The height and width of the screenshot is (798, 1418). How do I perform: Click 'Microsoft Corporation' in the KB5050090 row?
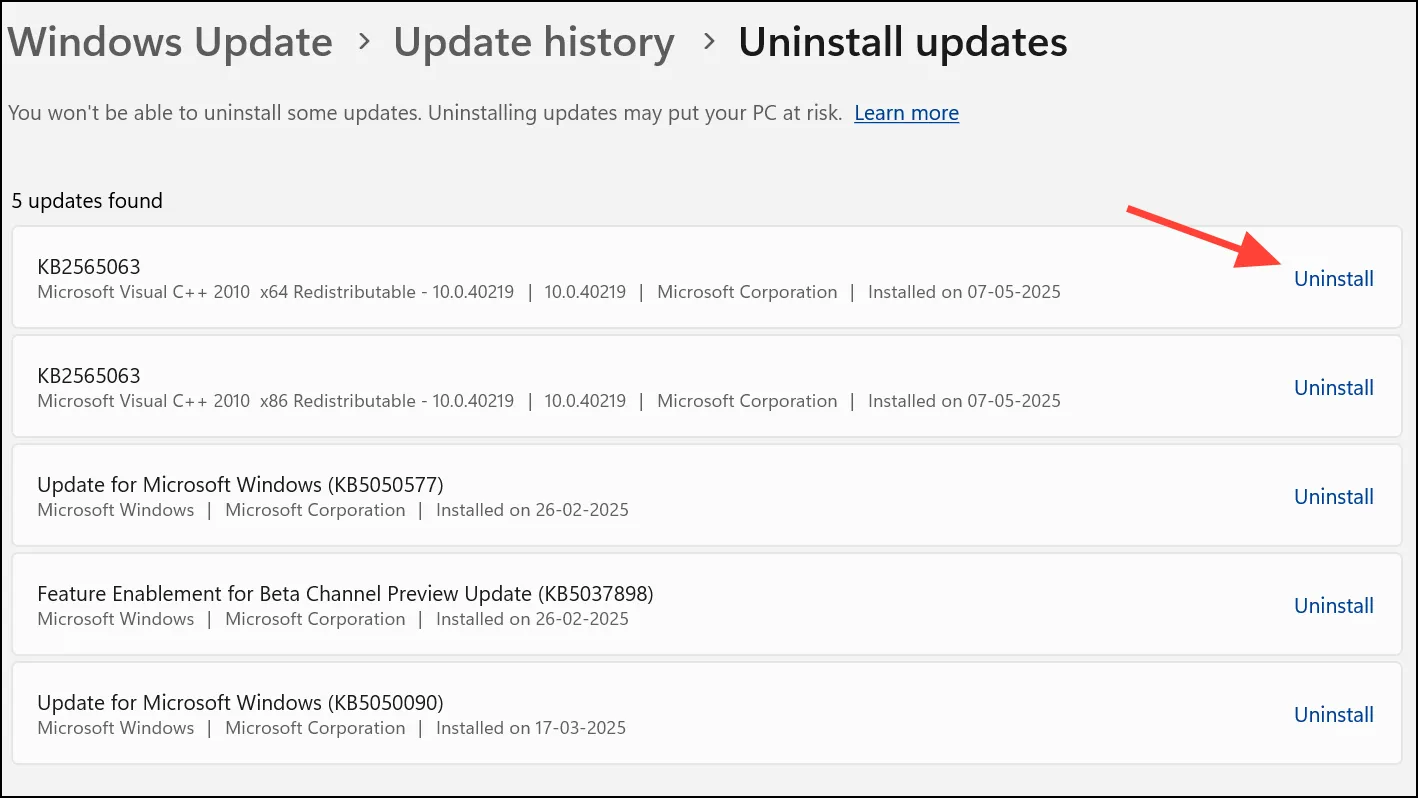[315, 728]
